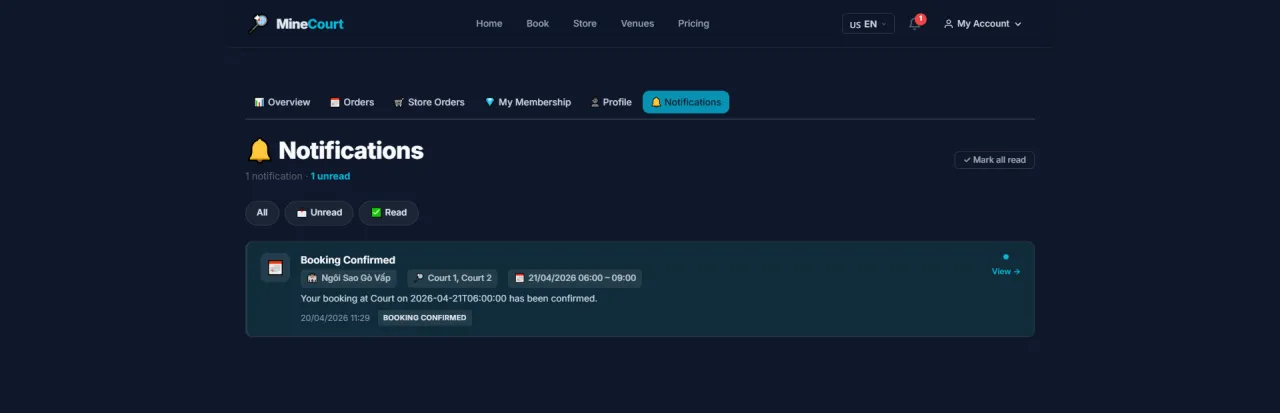1280x413 pixels.
Task: Click the BOOKING CONFIRMED status badge
Action: point(425,318)
